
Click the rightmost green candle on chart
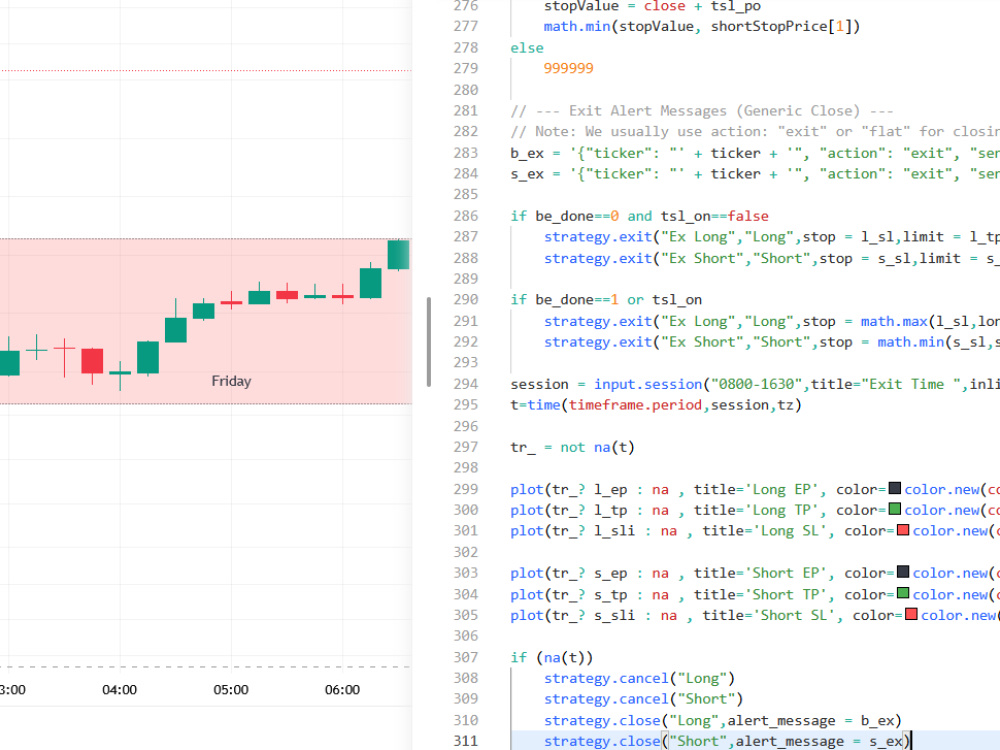coord(399,254)
